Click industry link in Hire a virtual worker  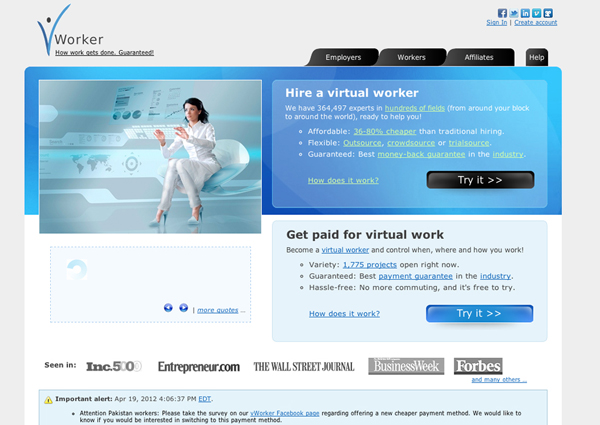click(x=508, y=155)
